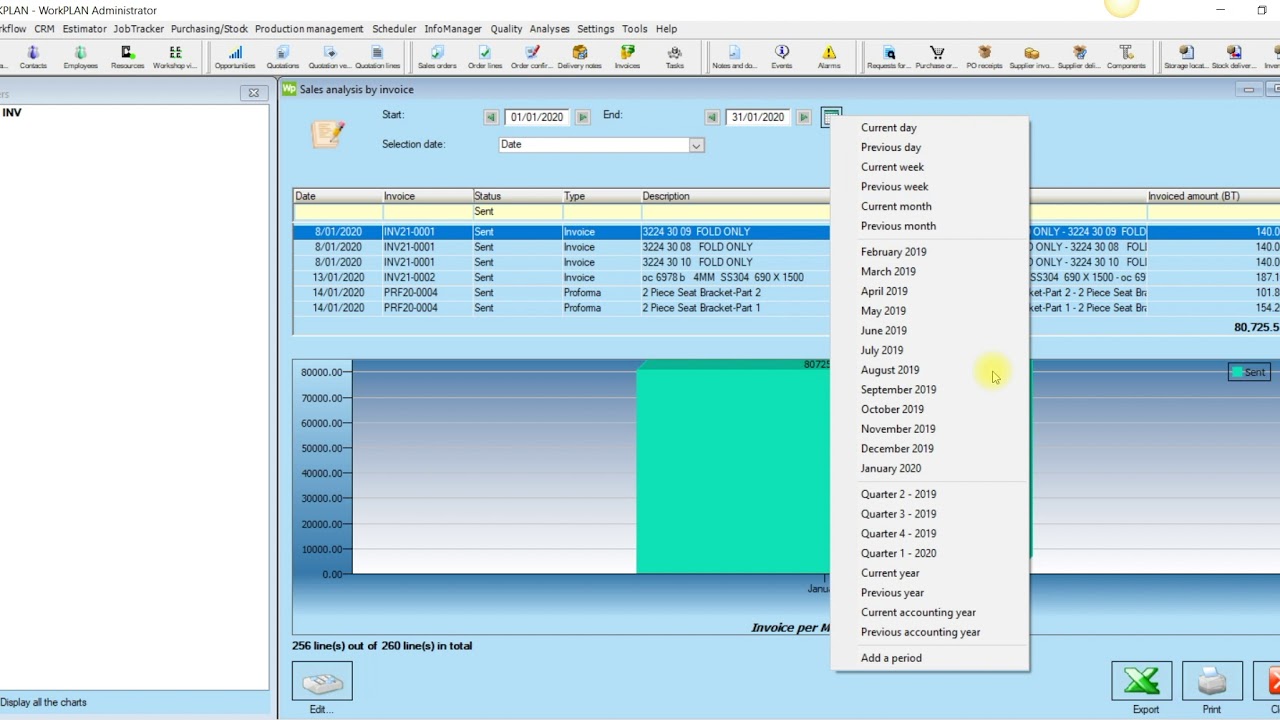The width and height of the screenshot is (1280, 720).
Task: Open the Quotations toolbar icon
Action: point(283,57)
